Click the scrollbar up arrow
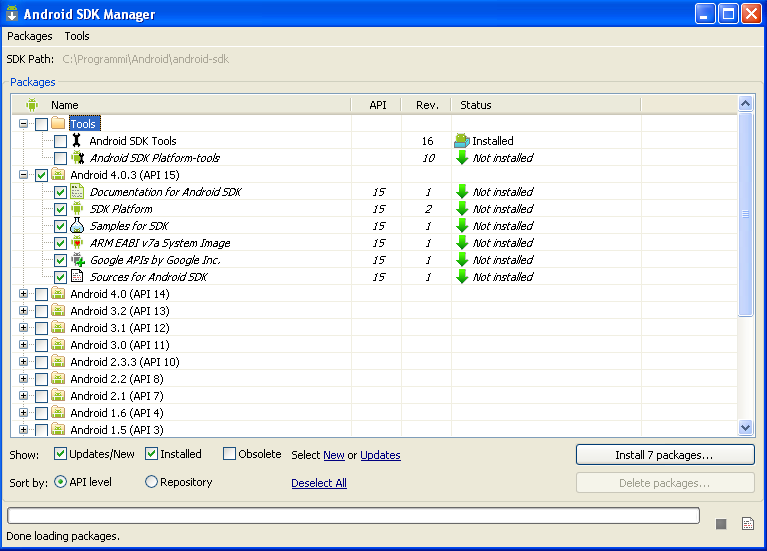The height and width of the screenshot is (551, 767). 745,103
